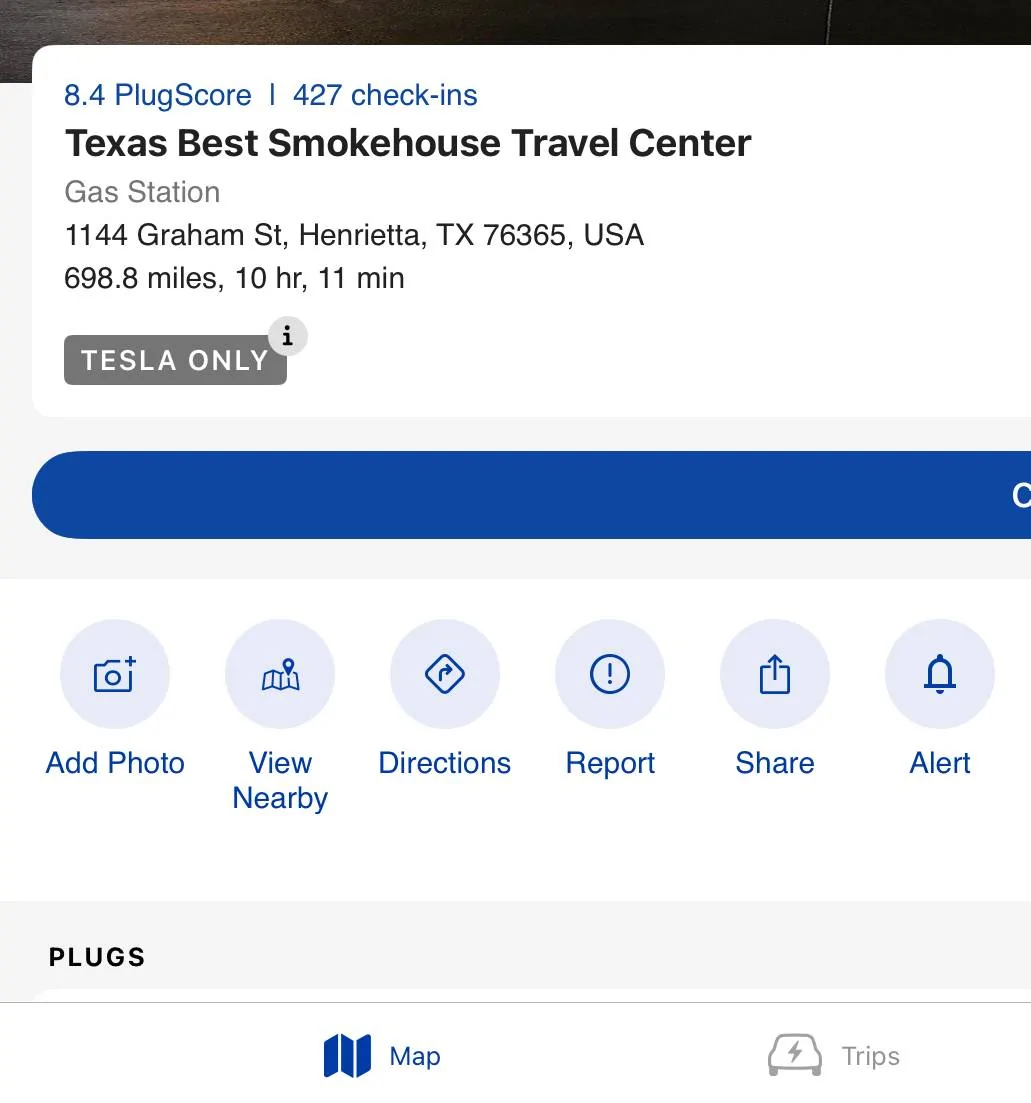Open info icon beside Tesla Only badge
Viewport: 1031px width, 1103px height.
click(288, 336)
